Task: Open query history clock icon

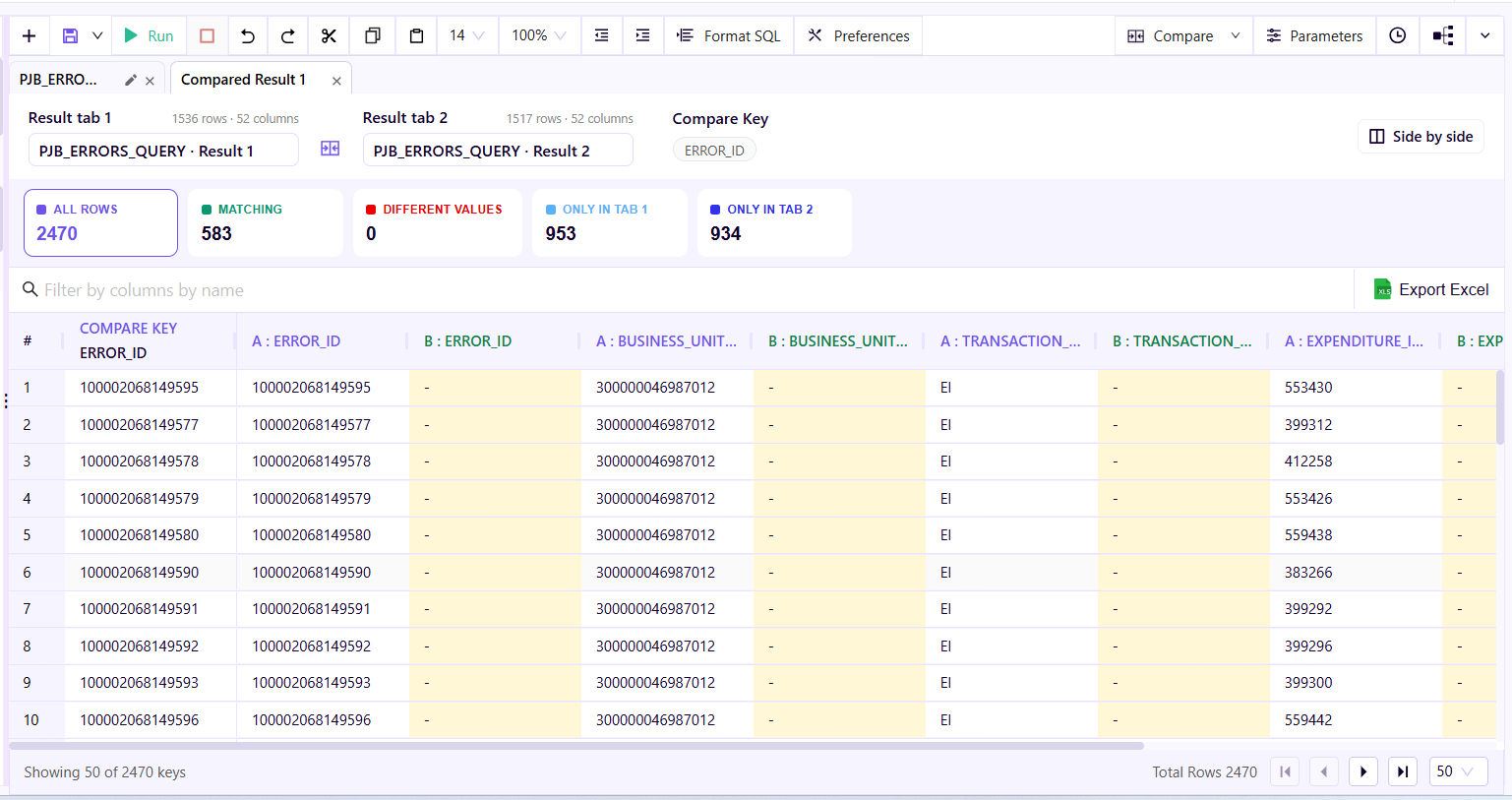Action: coord(1397,36)
